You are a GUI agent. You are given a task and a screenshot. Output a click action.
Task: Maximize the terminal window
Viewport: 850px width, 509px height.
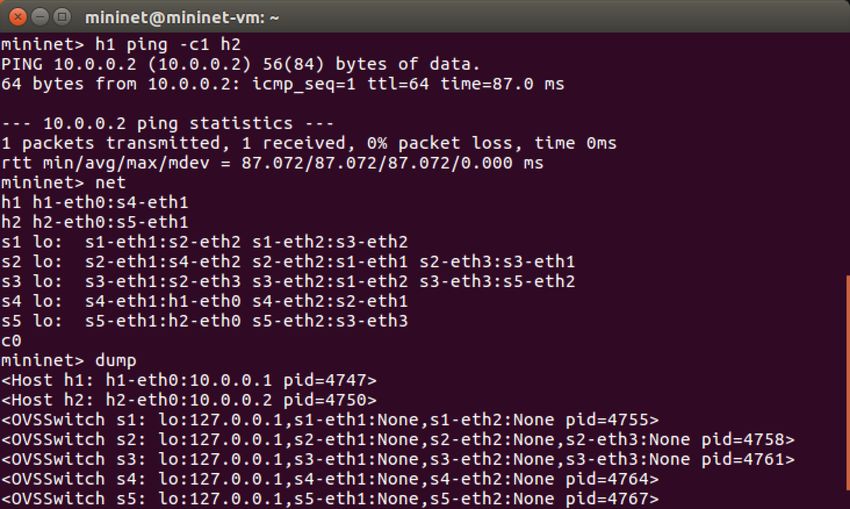[62, 17]
